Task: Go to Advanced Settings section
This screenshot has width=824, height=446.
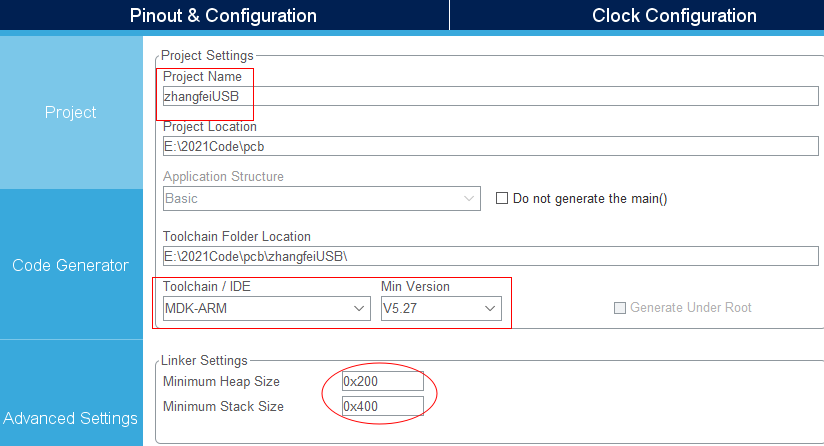Action: 71,418
